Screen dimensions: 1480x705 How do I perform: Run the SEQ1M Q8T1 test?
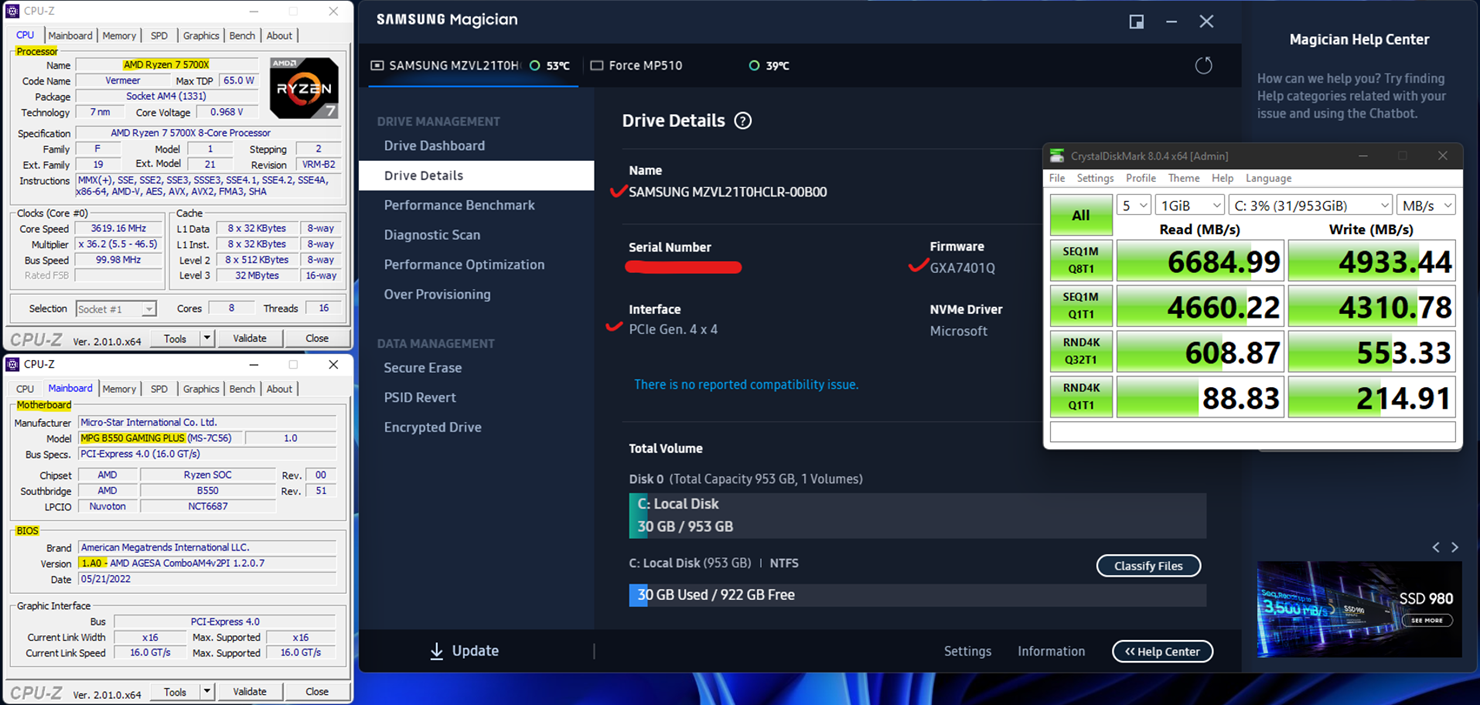point(1081,261)
